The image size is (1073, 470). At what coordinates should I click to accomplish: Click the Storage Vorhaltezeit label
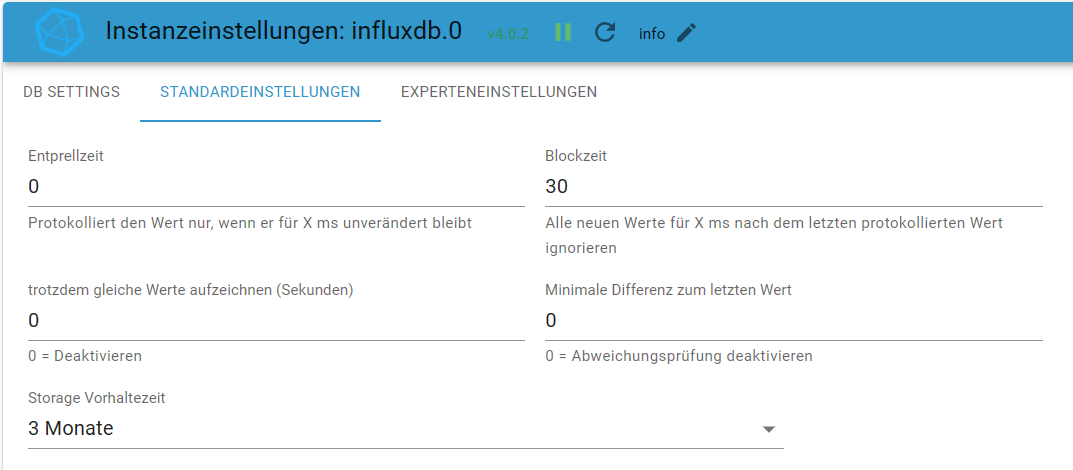[x=96, y=398]
